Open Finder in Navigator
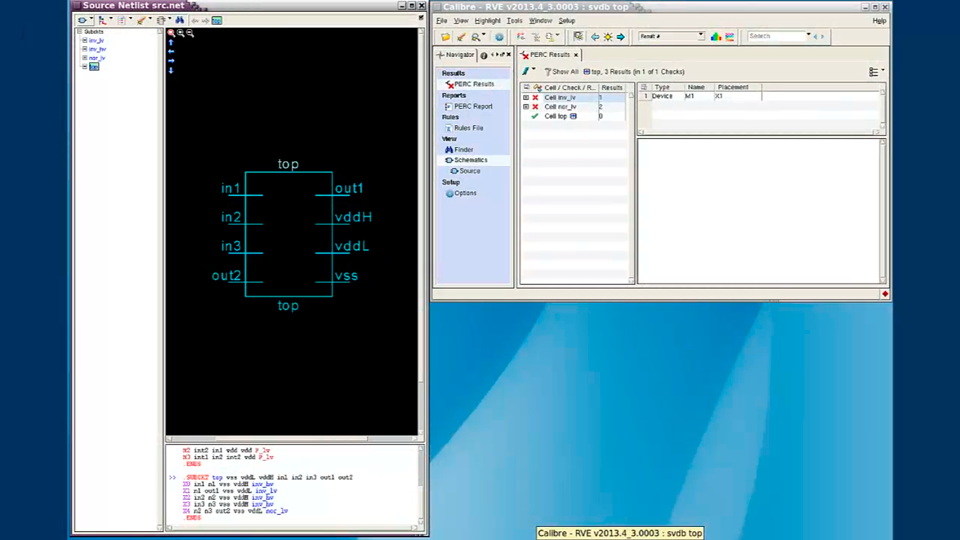The image size is (960, 540). click(x=459, y=149)
